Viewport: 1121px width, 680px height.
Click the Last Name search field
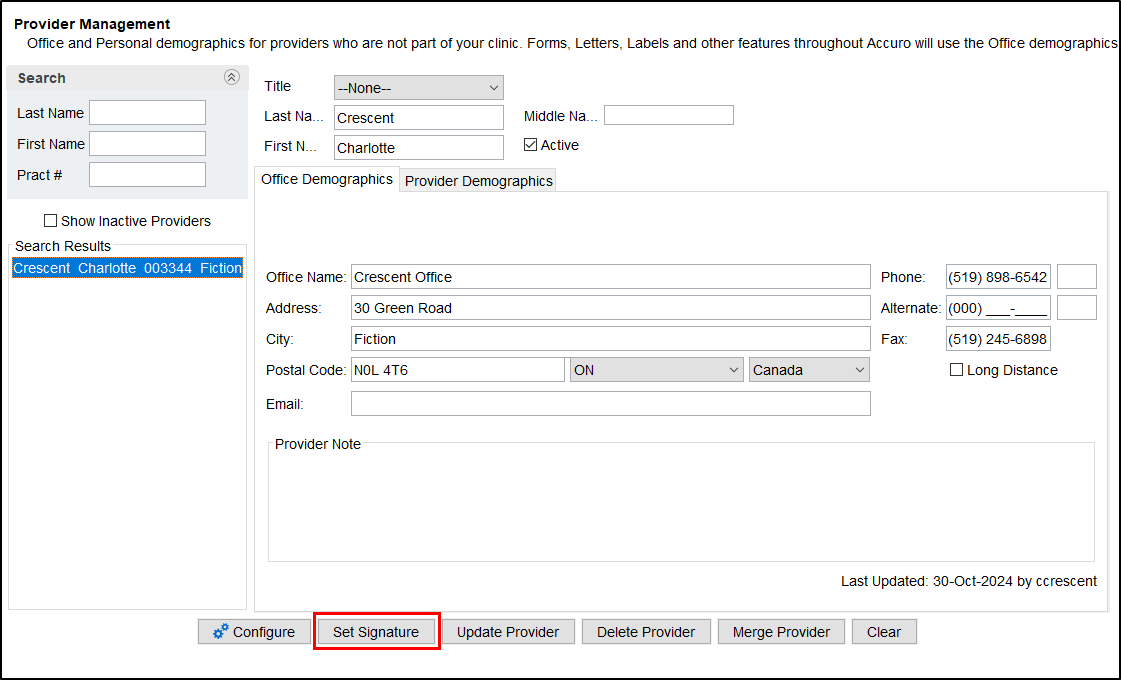click(x=147, y=112)
